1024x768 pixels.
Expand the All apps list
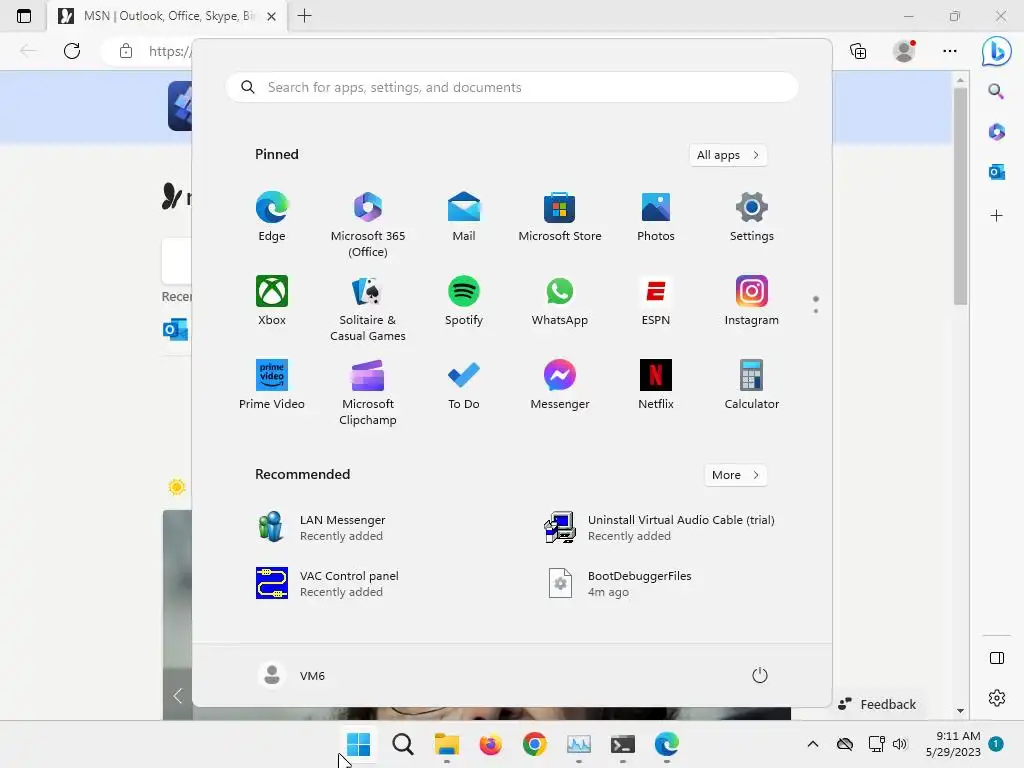728,155
